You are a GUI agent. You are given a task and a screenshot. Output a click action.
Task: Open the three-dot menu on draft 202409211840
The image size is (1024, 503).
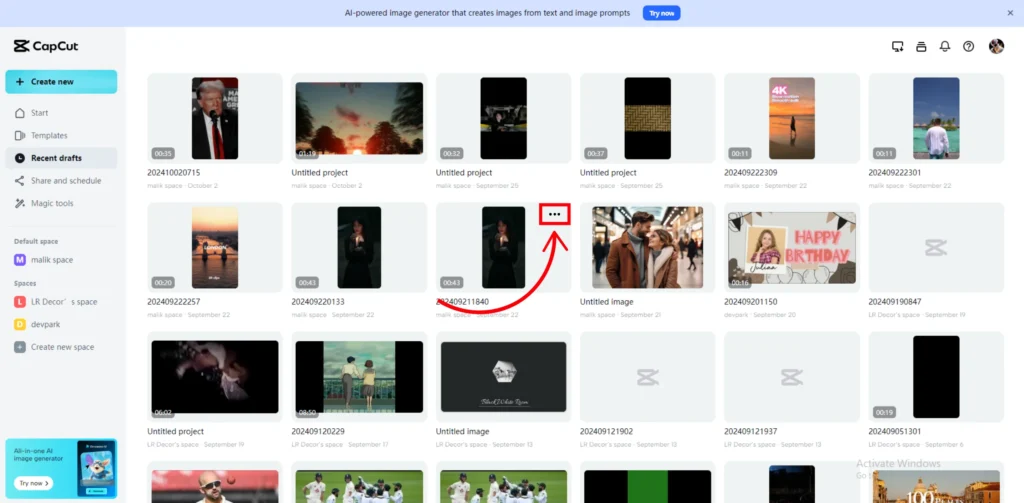point(555,214)
